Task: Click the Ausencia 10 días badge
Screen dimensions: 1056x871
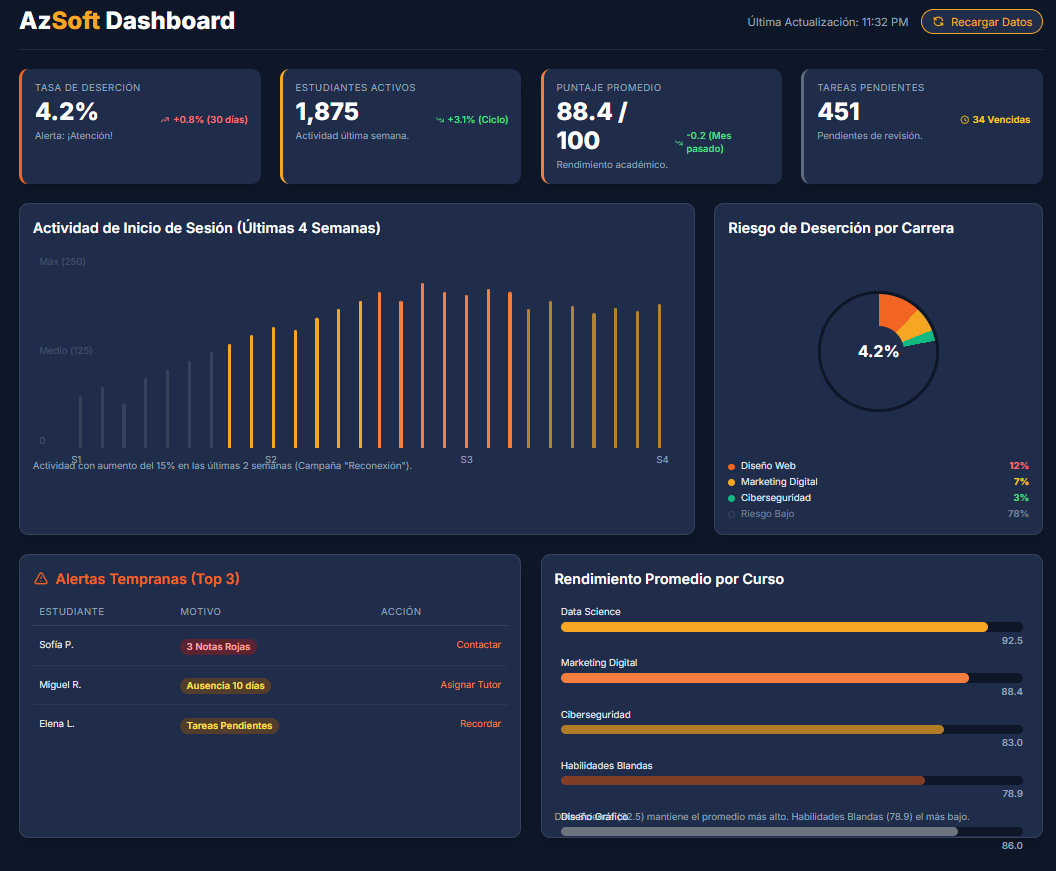Action: click(225, 687)
